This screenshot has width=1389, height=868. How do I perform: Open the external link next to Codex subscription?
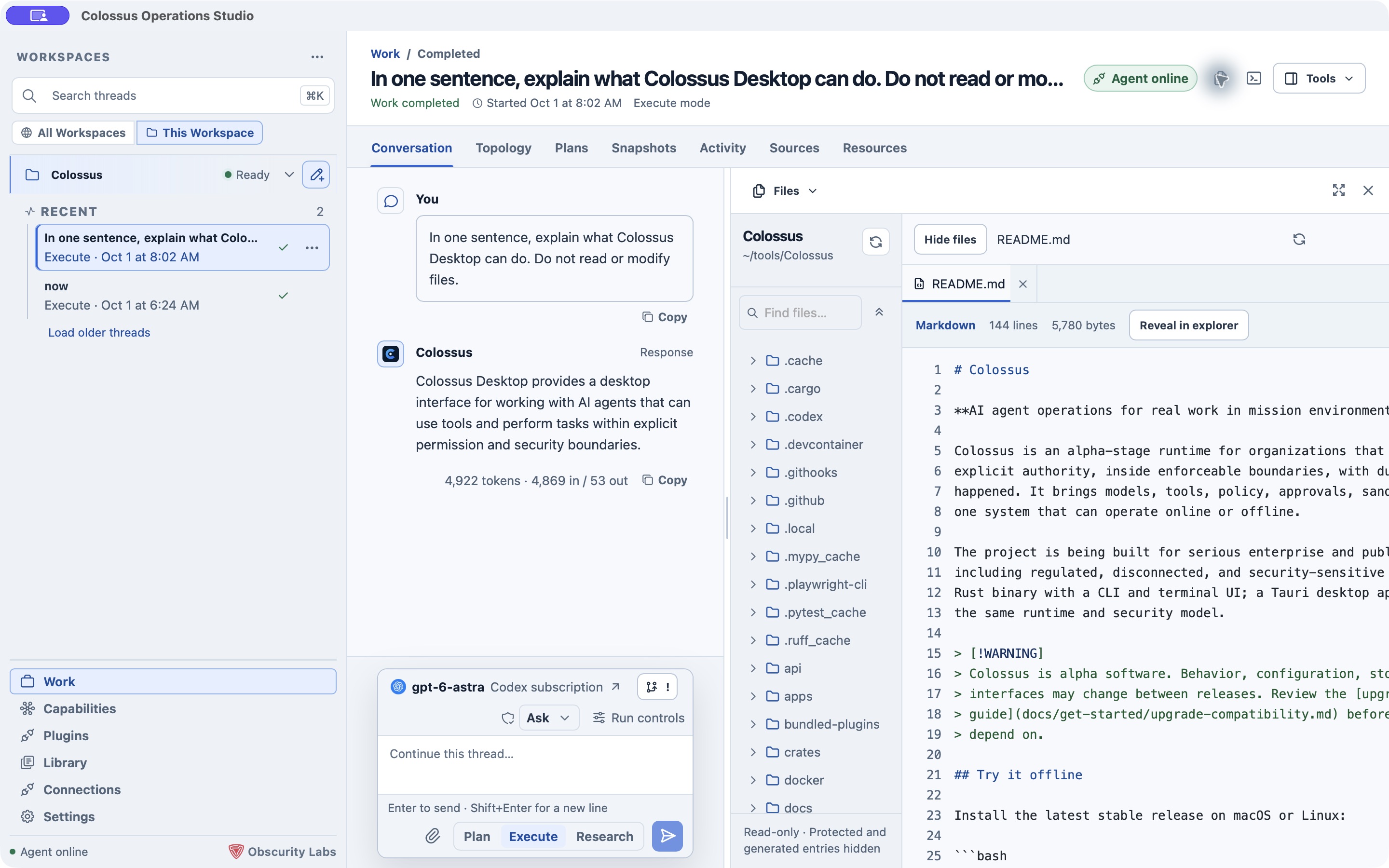coord(615,687)
